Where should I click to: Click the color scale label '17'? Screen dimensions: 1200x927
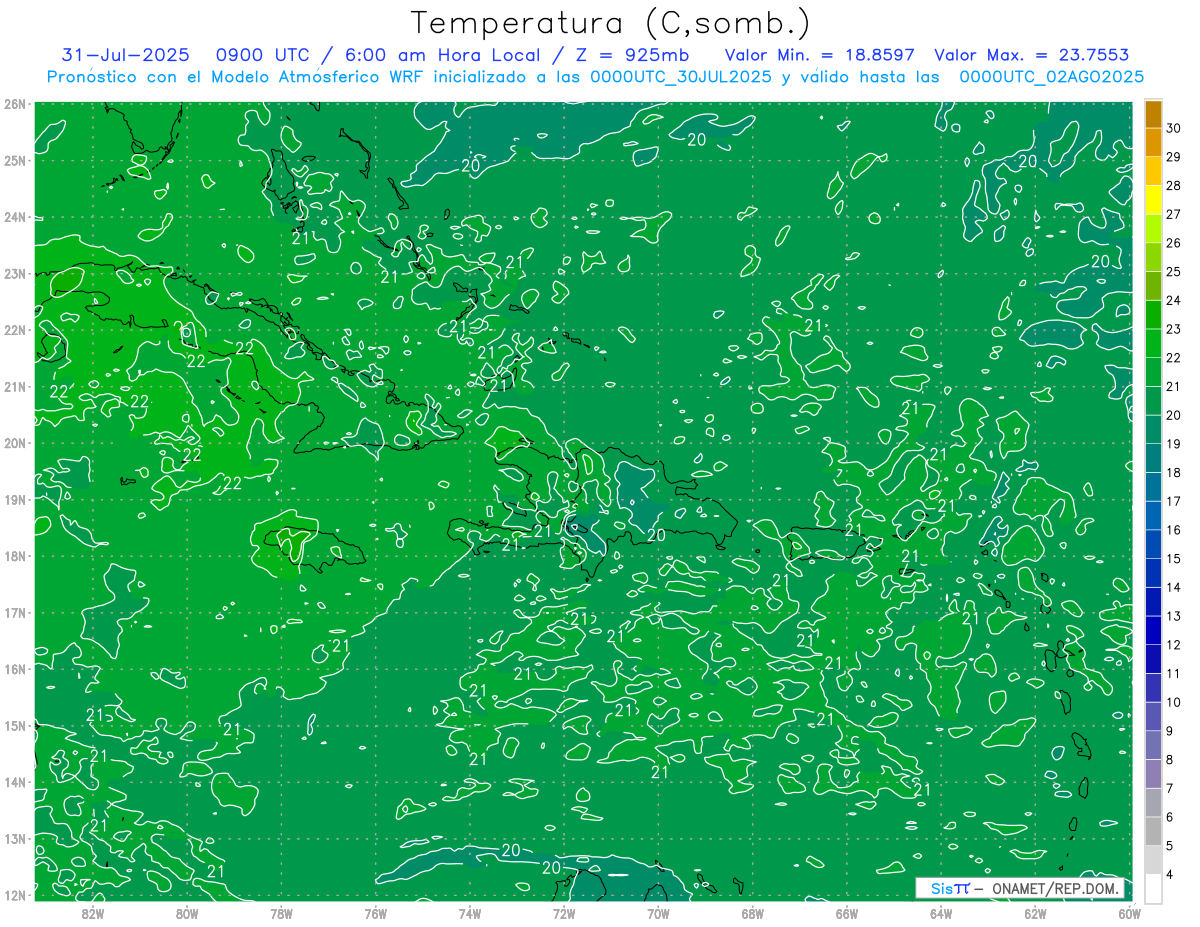[1173, 501]
